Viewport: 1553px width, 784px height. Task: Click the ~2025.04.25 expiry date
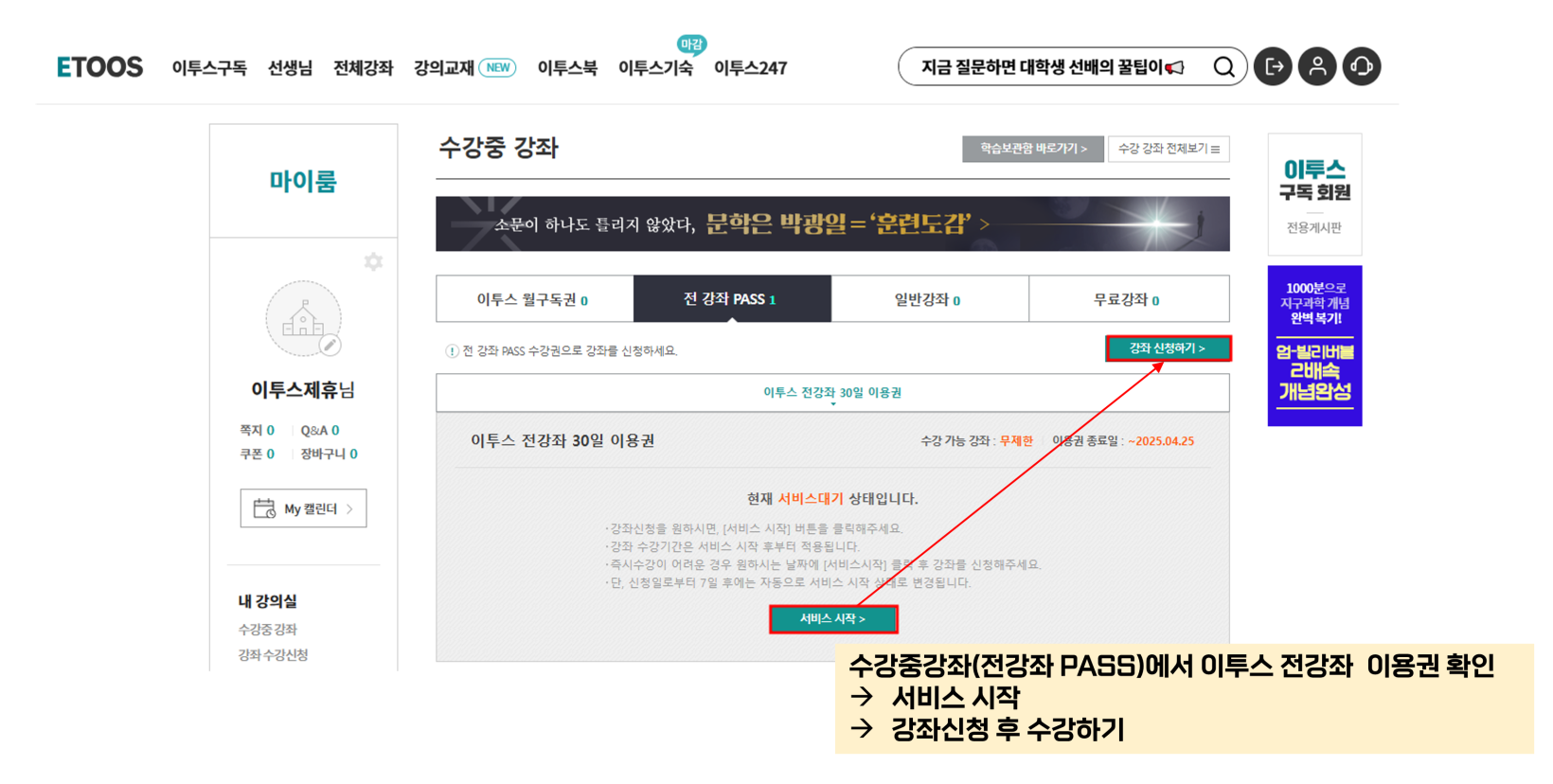[1161, 441]
